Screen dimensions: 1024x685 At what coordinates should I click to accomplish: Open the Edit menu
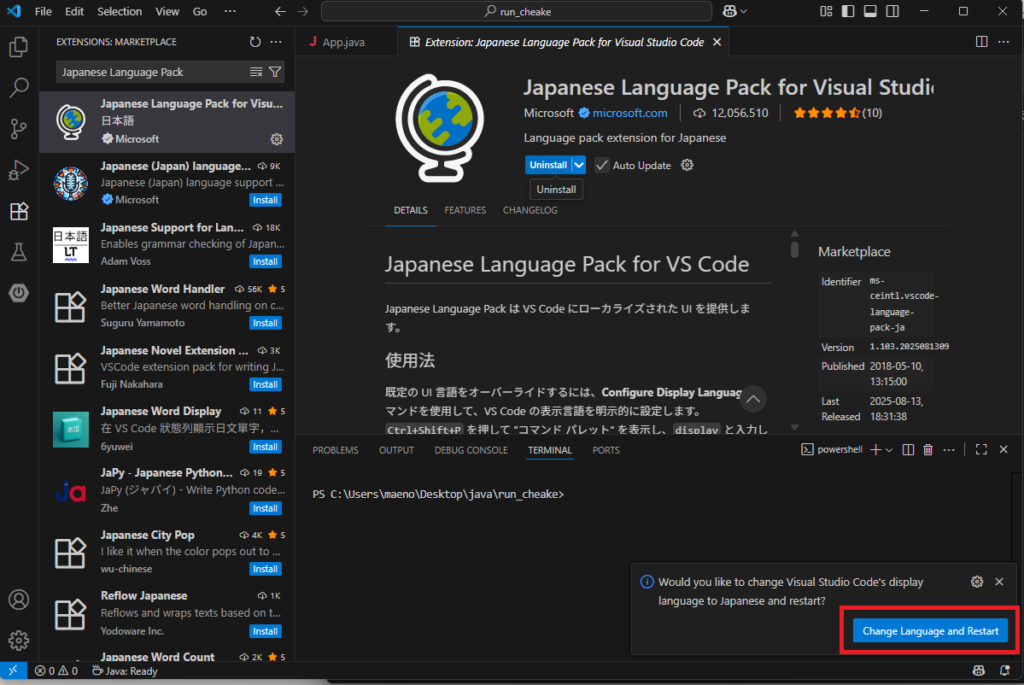74,11
